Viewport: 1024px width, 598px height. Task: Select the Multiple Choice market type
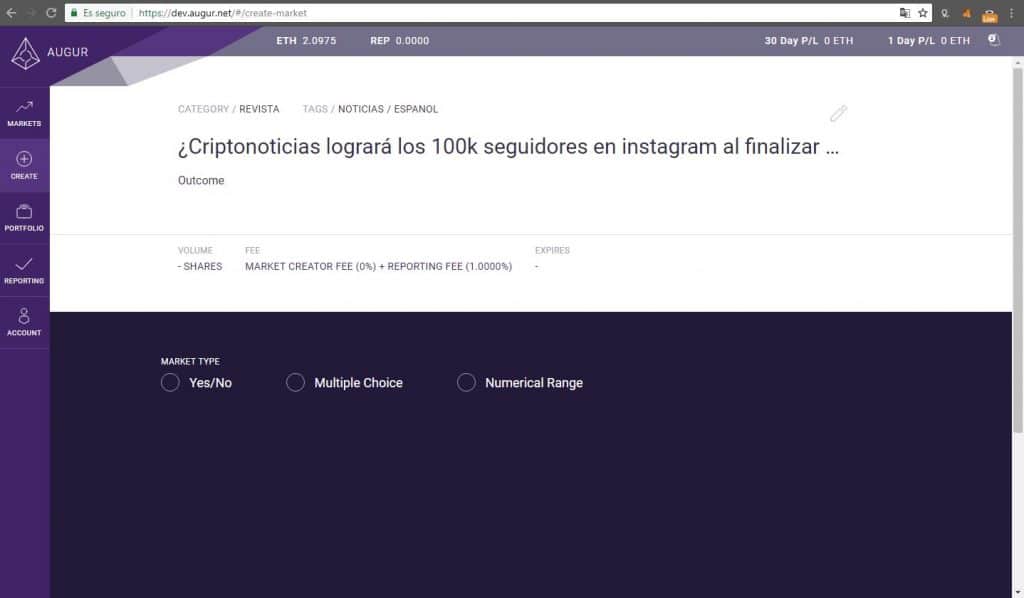click(x=295, y=383)
